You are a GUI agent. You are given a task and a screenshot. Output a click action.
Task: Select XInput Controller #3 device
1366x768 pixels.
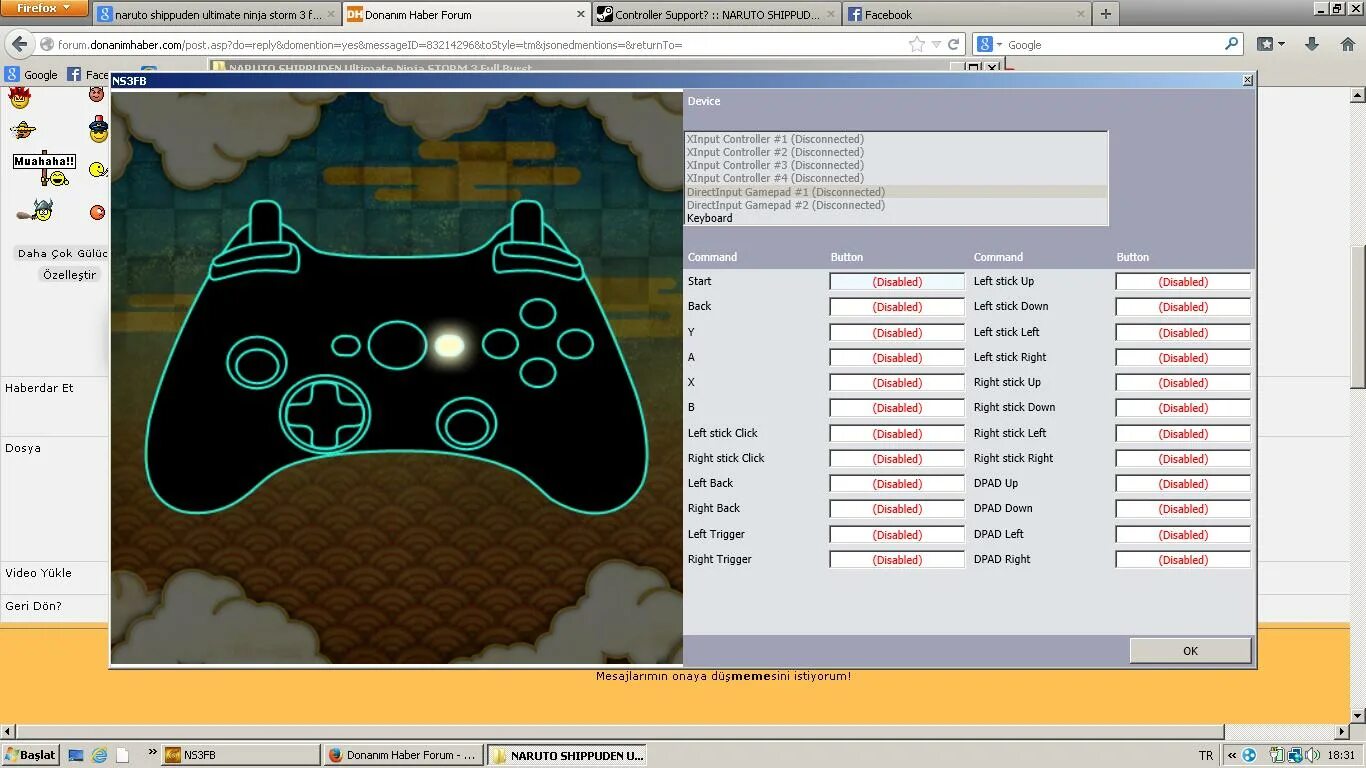click(895, 165)
